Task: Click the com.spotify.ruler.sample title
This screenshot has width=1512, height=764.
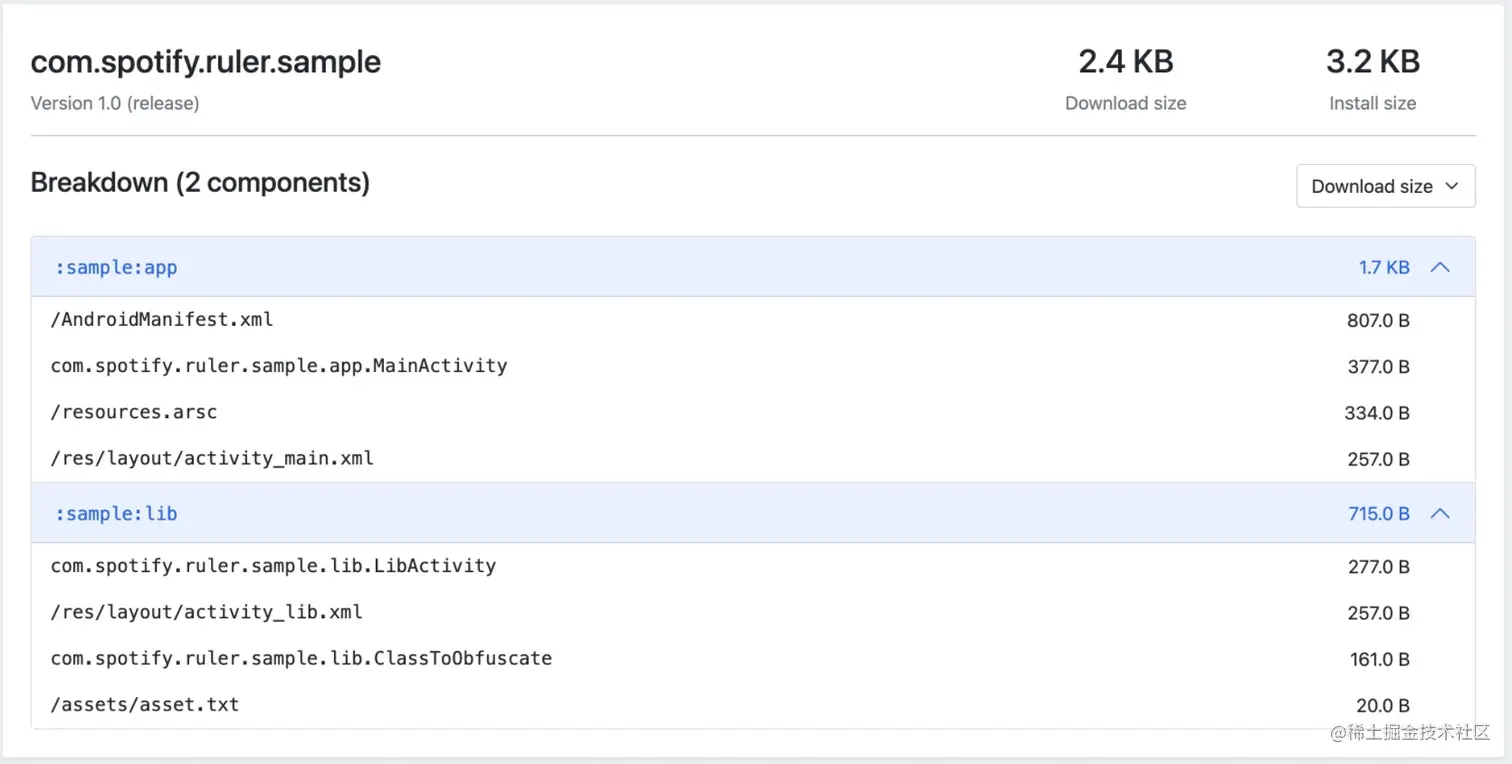Action: tap(206, 62)
